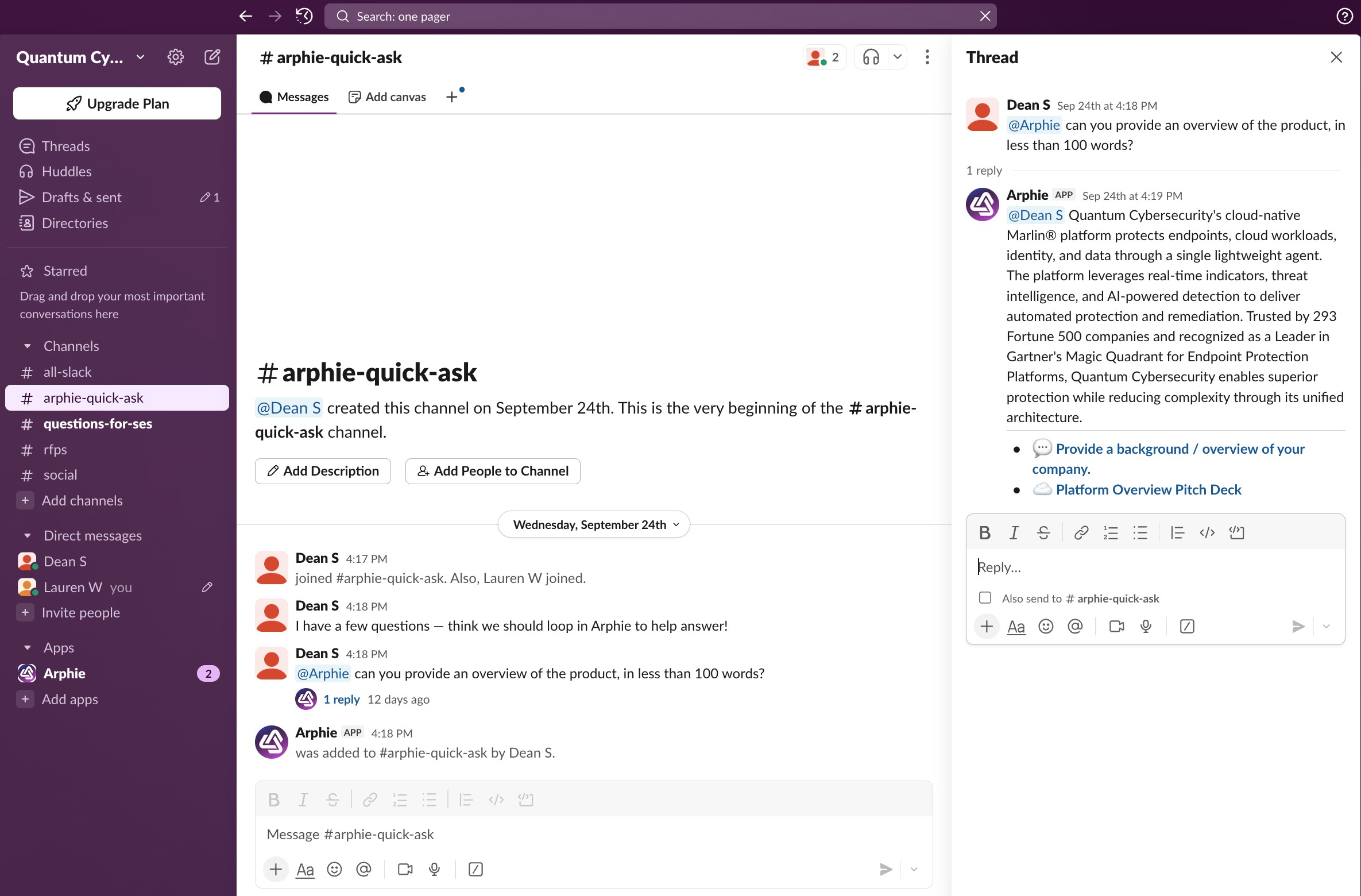Click the thread Reply input field

[x=1154, y=567]
